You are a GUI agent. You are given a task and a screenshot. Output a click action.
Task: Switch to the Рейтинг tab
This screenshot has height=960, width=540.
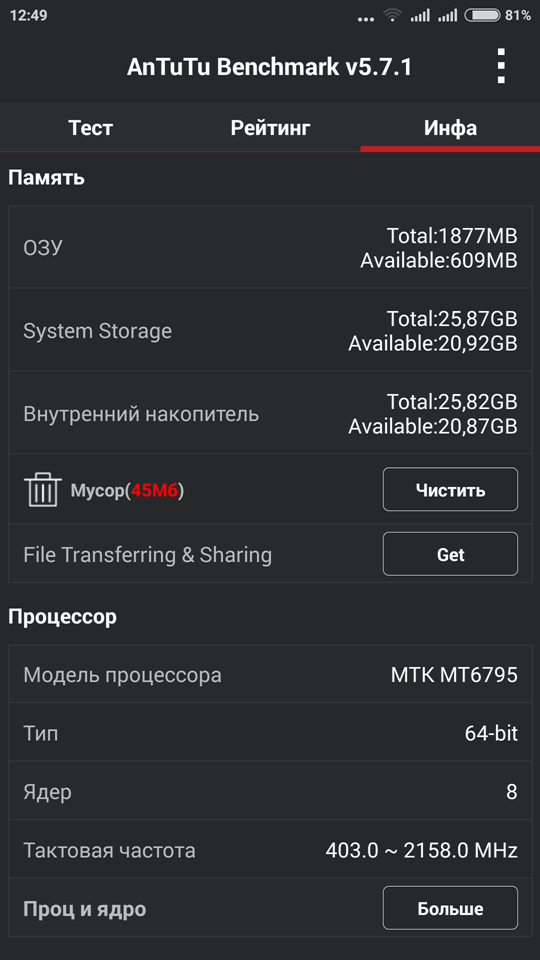[271, 128]
